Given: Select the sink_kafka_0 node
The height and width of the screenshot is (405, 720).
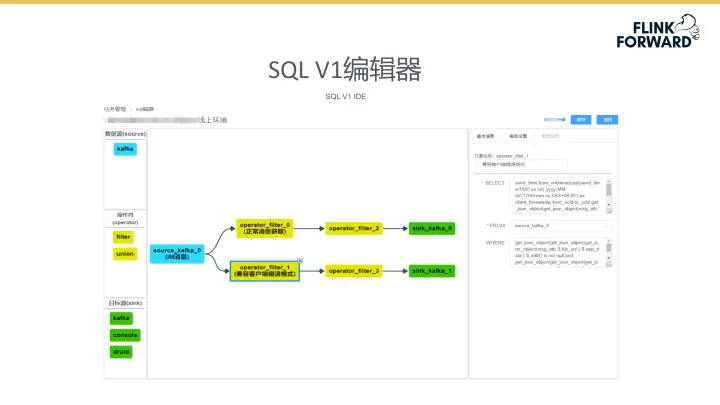Looking at the screenshot, I should click(x=432, y=228).
